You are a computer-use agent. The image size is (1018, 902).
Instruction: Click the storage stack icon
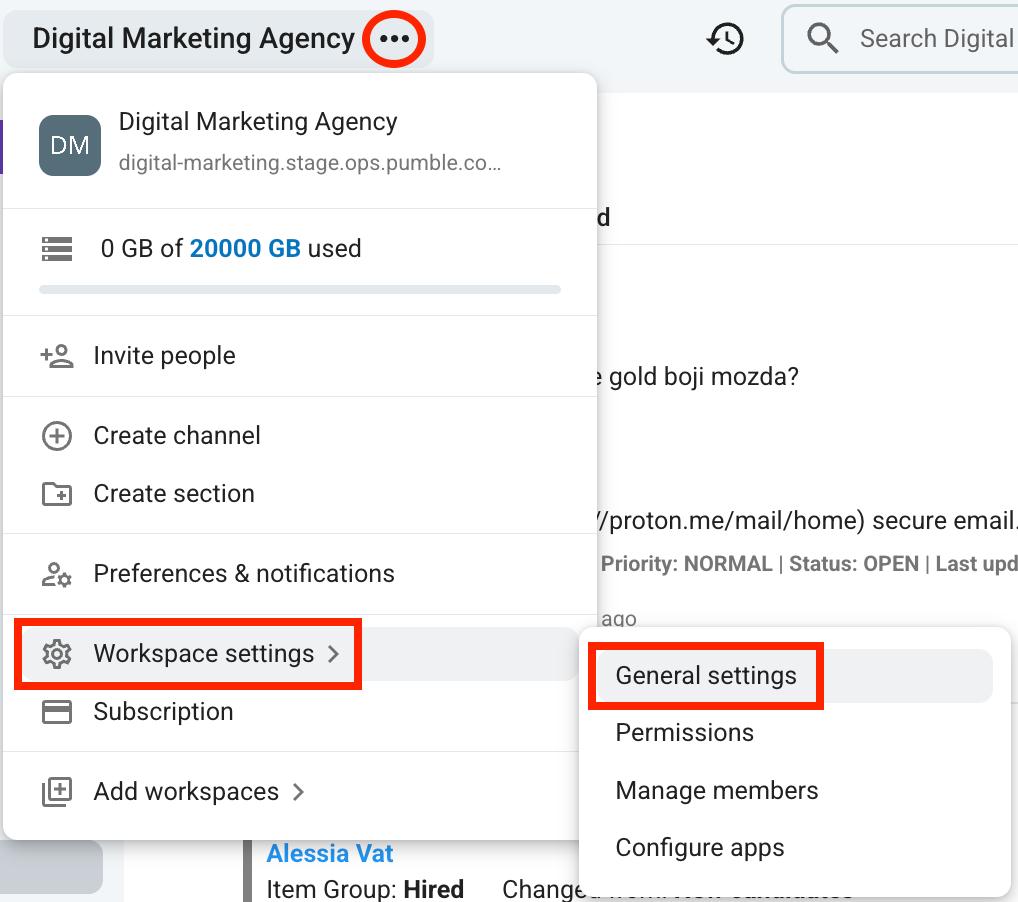(57, 249)
